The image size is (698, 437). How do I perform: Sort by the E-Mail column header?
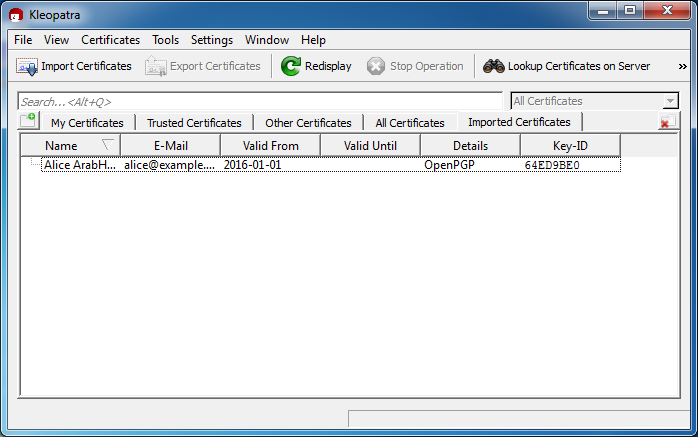(x=170, y=146)
